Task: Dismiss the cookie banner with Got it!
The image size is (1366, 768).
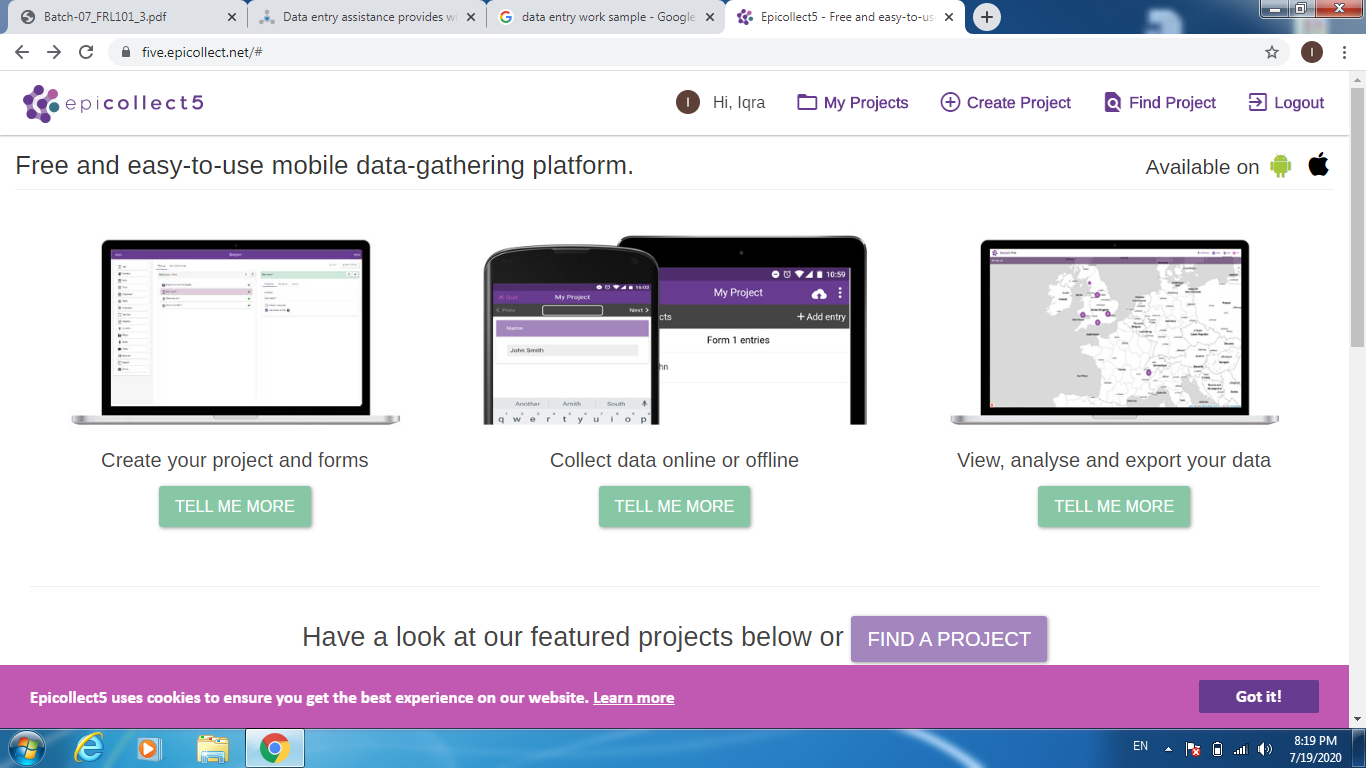Action: click(x=1258, y=696)
